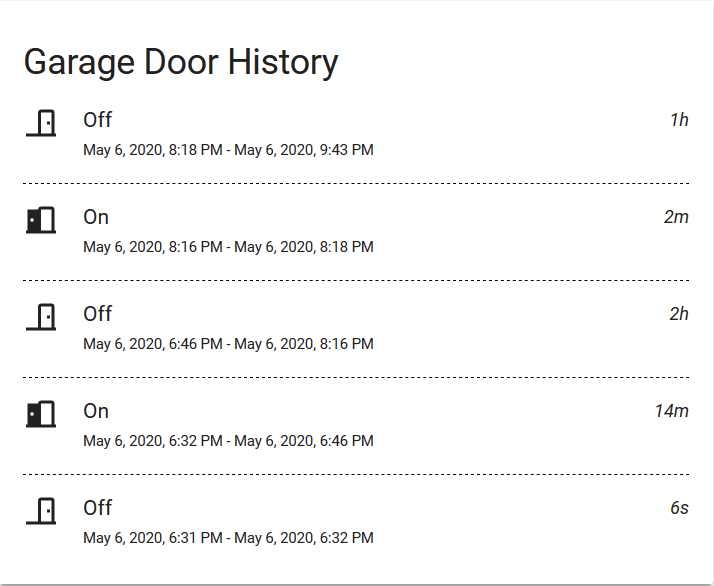This screenshot has width=714, height=586.
Task: Click the timestamp range 8:16 PM - 8:18 PM
Action: [x=228, y=247]
